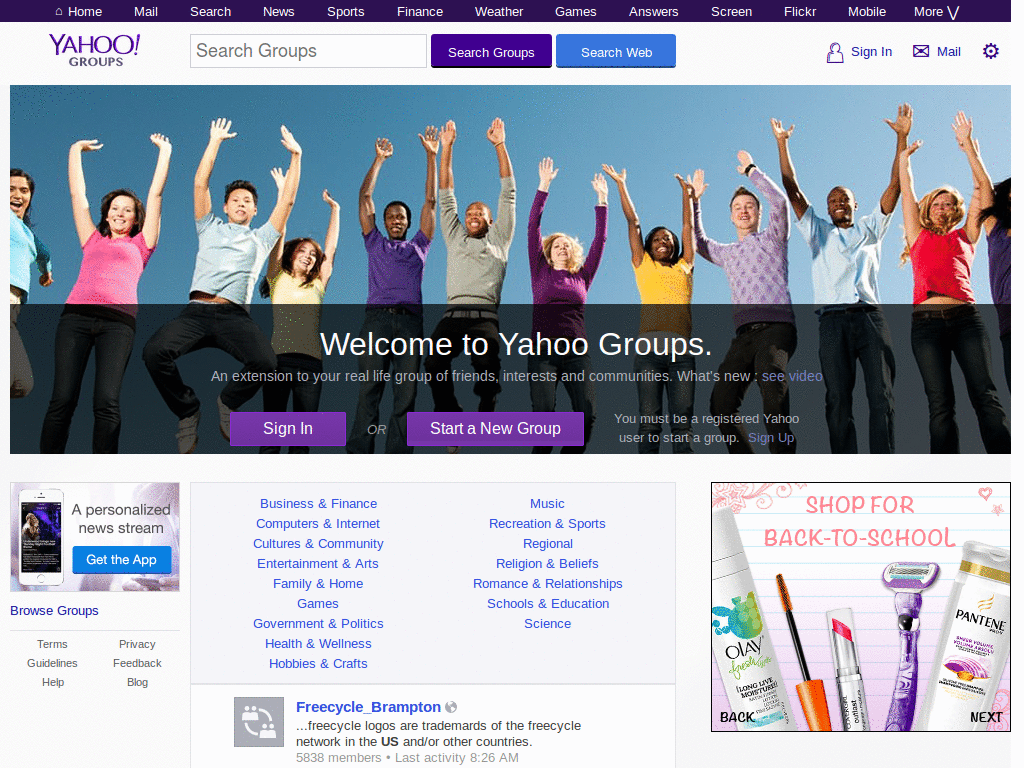
Task: Click the purple Sign In banner button
Action: [x=288, y=428]
